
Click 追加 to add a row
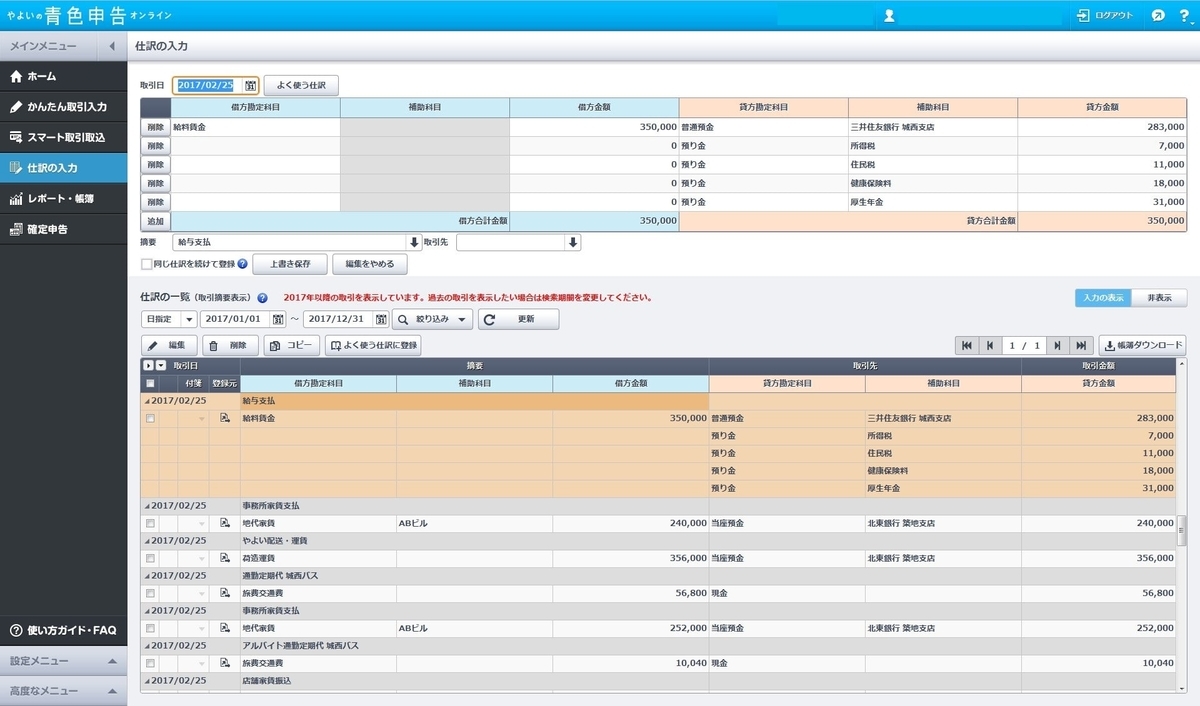point(155,221)
